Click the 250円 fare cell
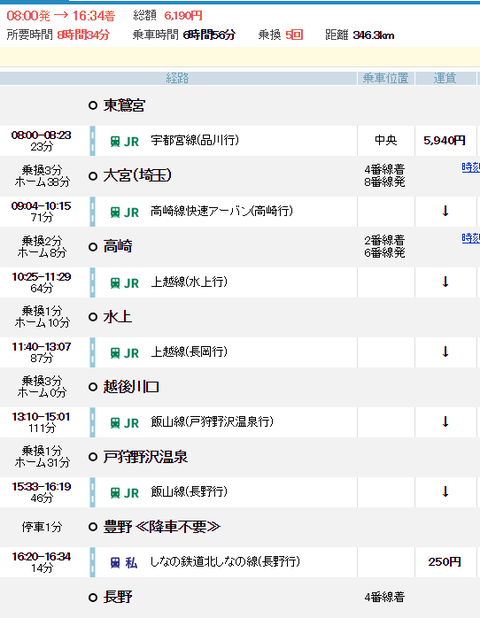 click(x=445, y=562)
